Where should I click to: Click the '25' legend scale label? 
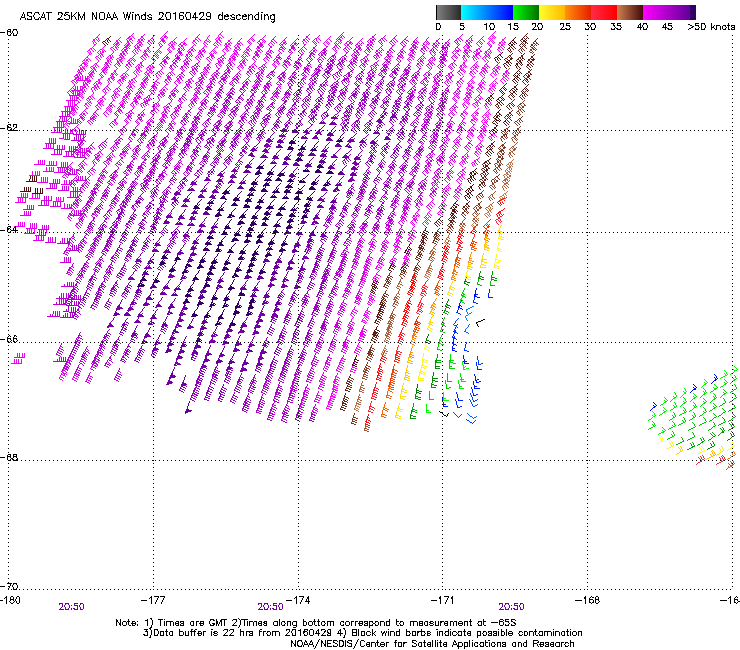pos(565,27)
